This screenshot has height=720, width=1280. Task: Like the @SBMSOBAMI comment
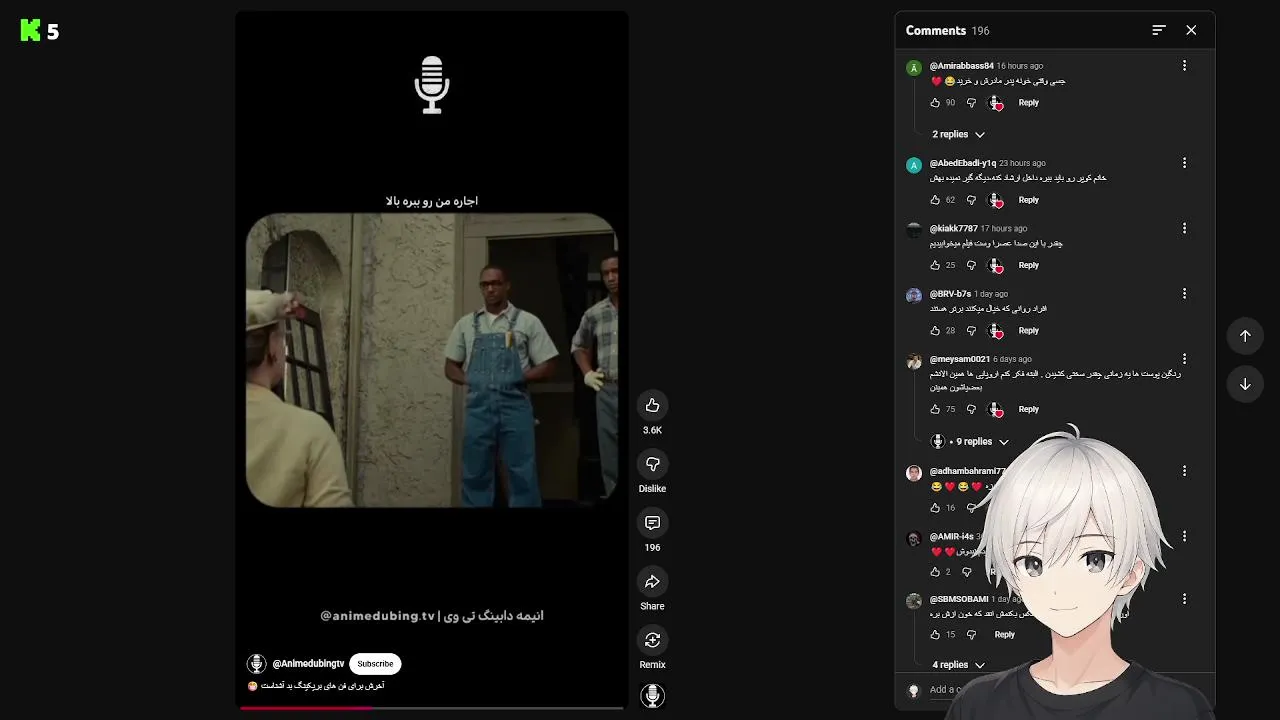pos(935,635)
